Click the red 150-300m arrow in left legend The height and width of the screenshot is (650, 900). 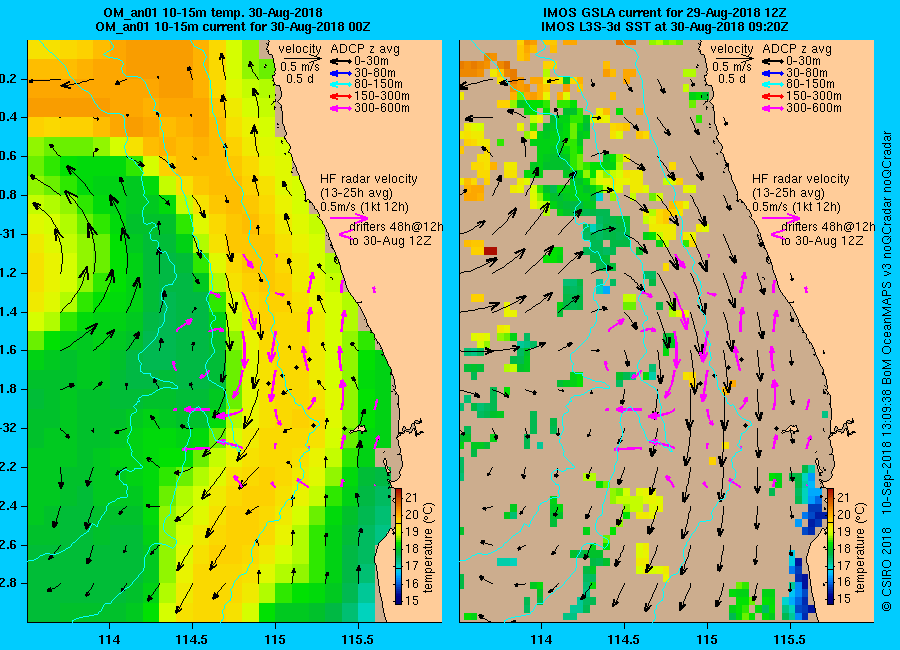tap(340, 96)
